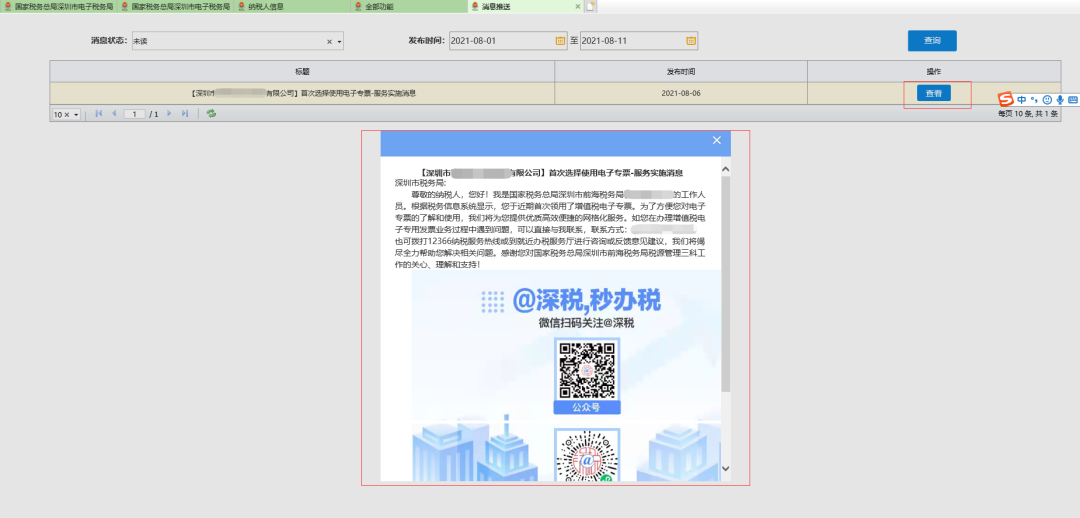Open Sogou soft keyboard icon
Image resolution: width=1080 pixels, height=518 pixels.
coord(1073,100)
